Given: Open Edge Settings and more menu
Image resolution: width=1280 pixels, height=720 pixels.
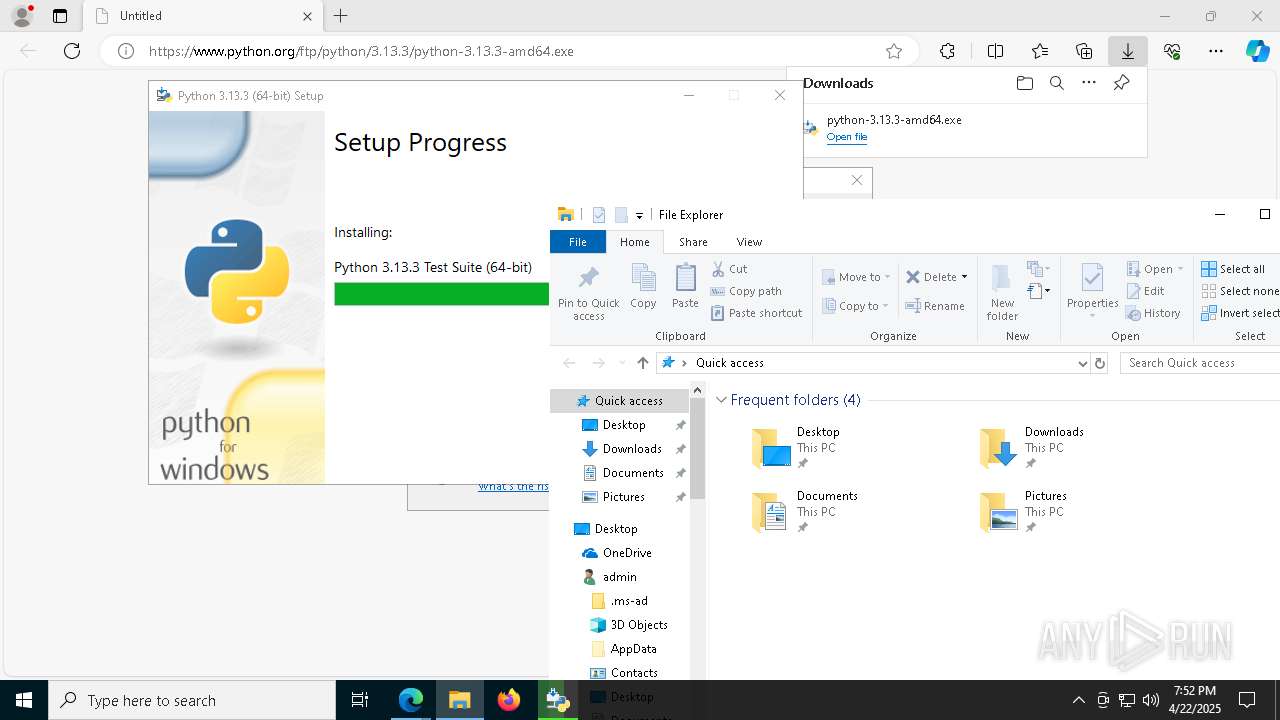Looking at the screenshot, I should click(x=1216, y=51).
